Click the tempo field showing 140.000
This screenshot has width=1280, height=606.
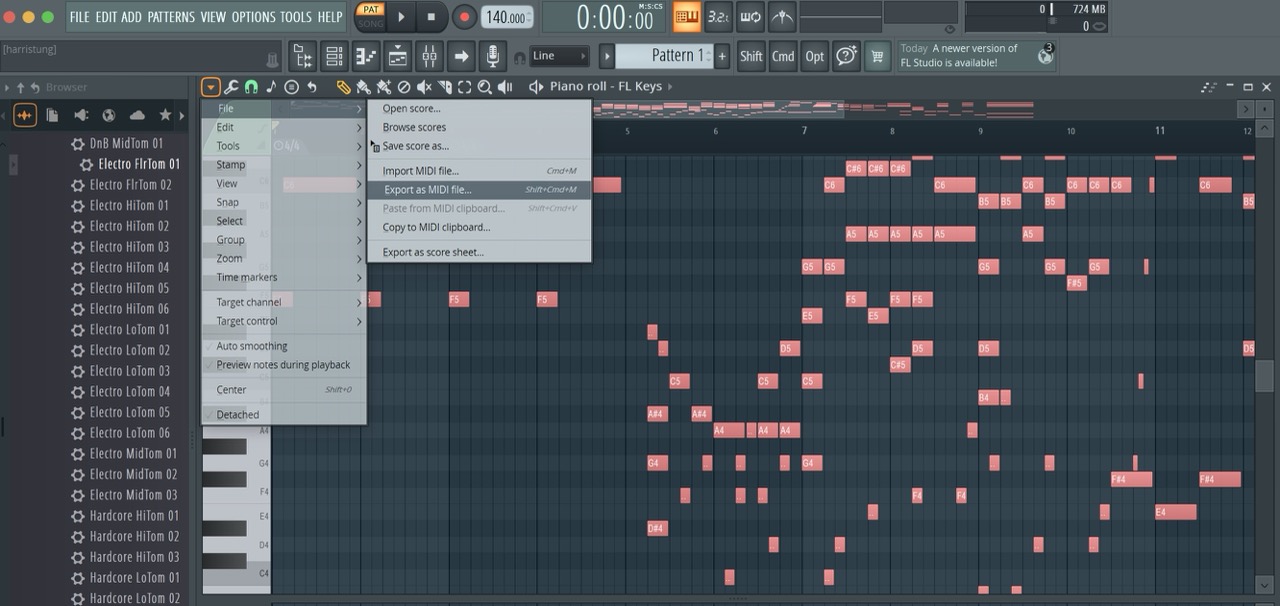point(507,17)
